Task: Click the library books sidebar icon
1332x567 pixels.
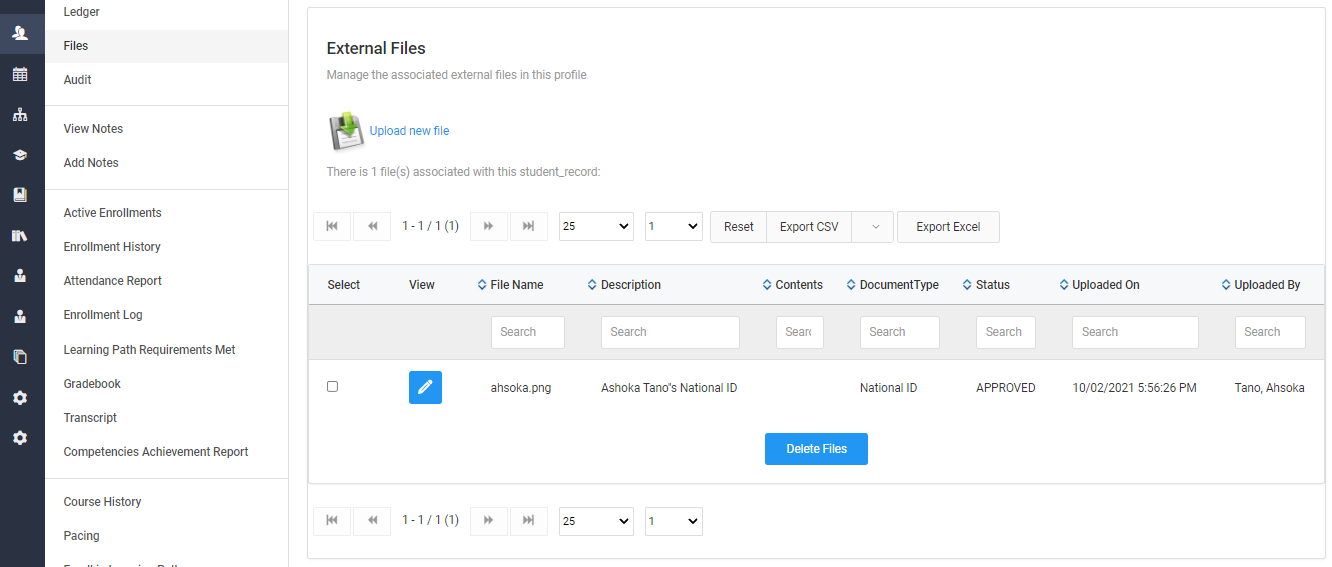Action: pos(20,236)
